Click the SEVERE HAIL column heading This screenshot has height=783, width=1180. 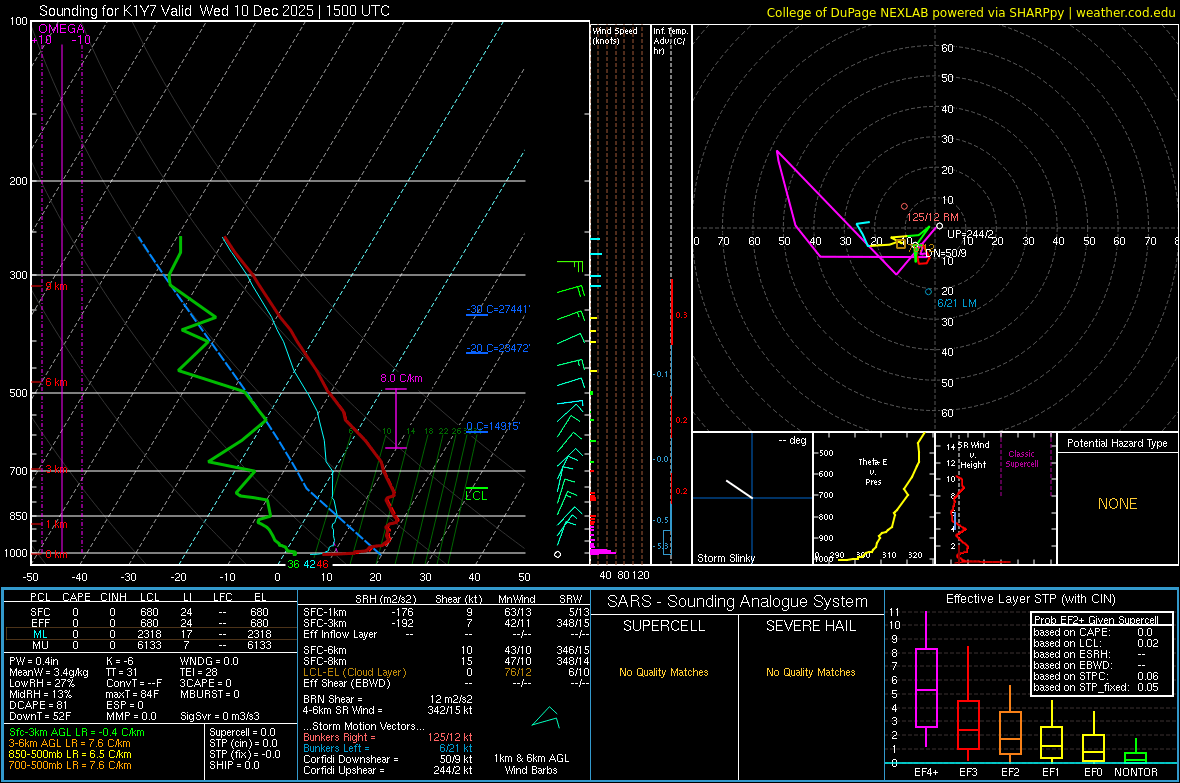coord(810,626)
